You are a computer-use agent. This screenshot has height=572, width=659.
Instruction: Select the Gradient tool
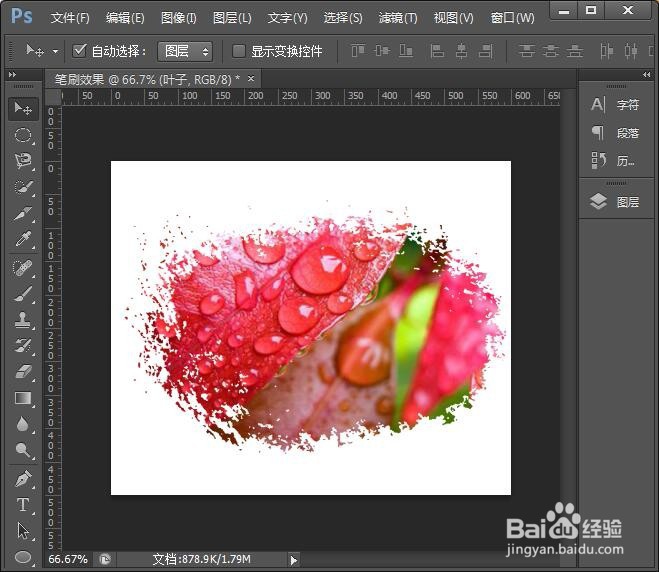23,398
